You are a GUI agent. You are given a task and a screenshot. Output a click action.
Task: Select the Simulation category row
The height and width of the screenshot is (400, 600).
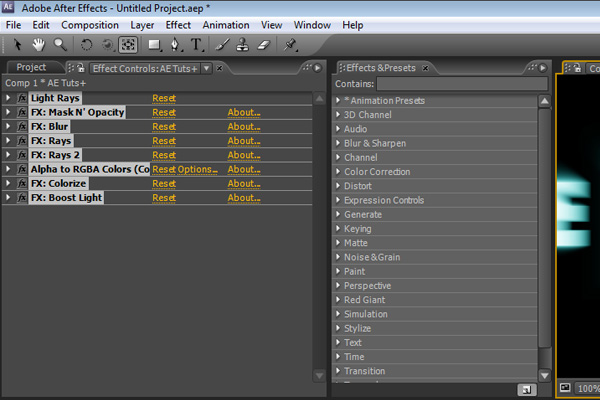435,314
